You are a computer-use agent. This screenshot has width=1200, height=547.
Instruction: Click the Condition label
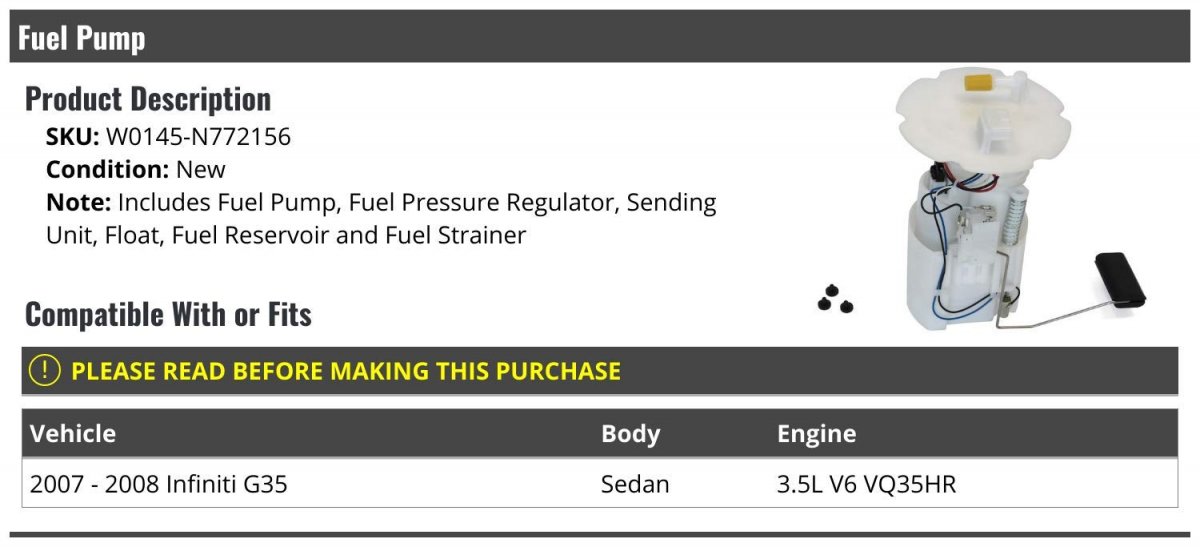(107, 170)
